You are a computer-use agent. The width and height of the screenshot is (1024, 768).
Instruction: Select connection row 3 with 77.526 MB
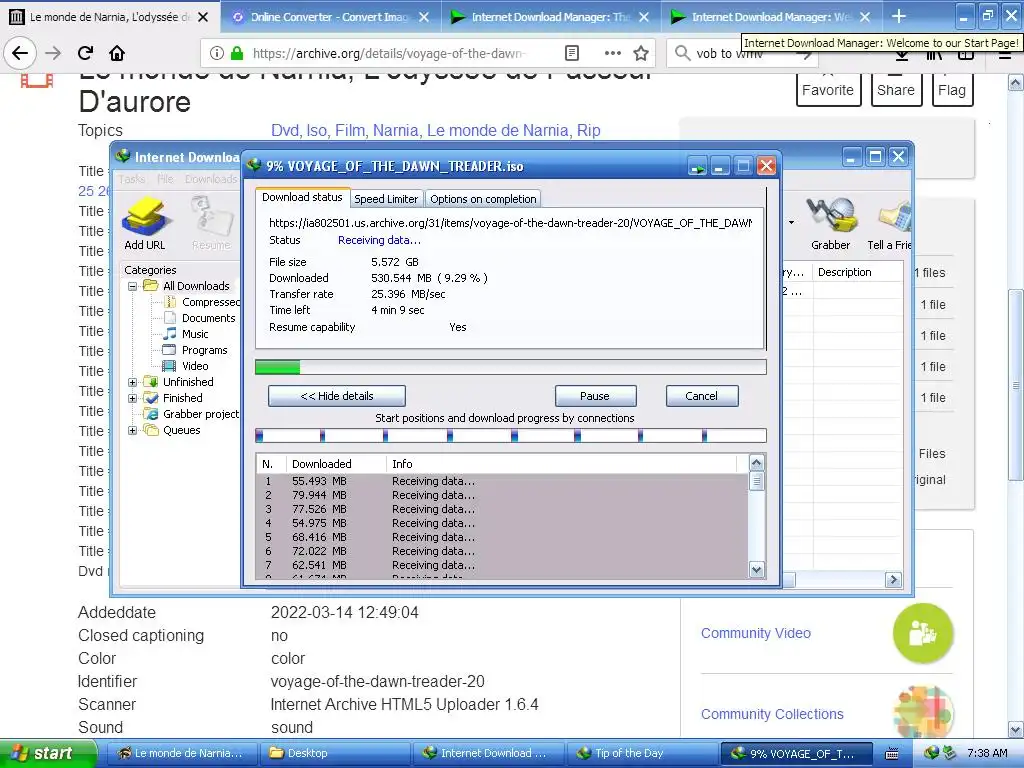pos(502,509)
